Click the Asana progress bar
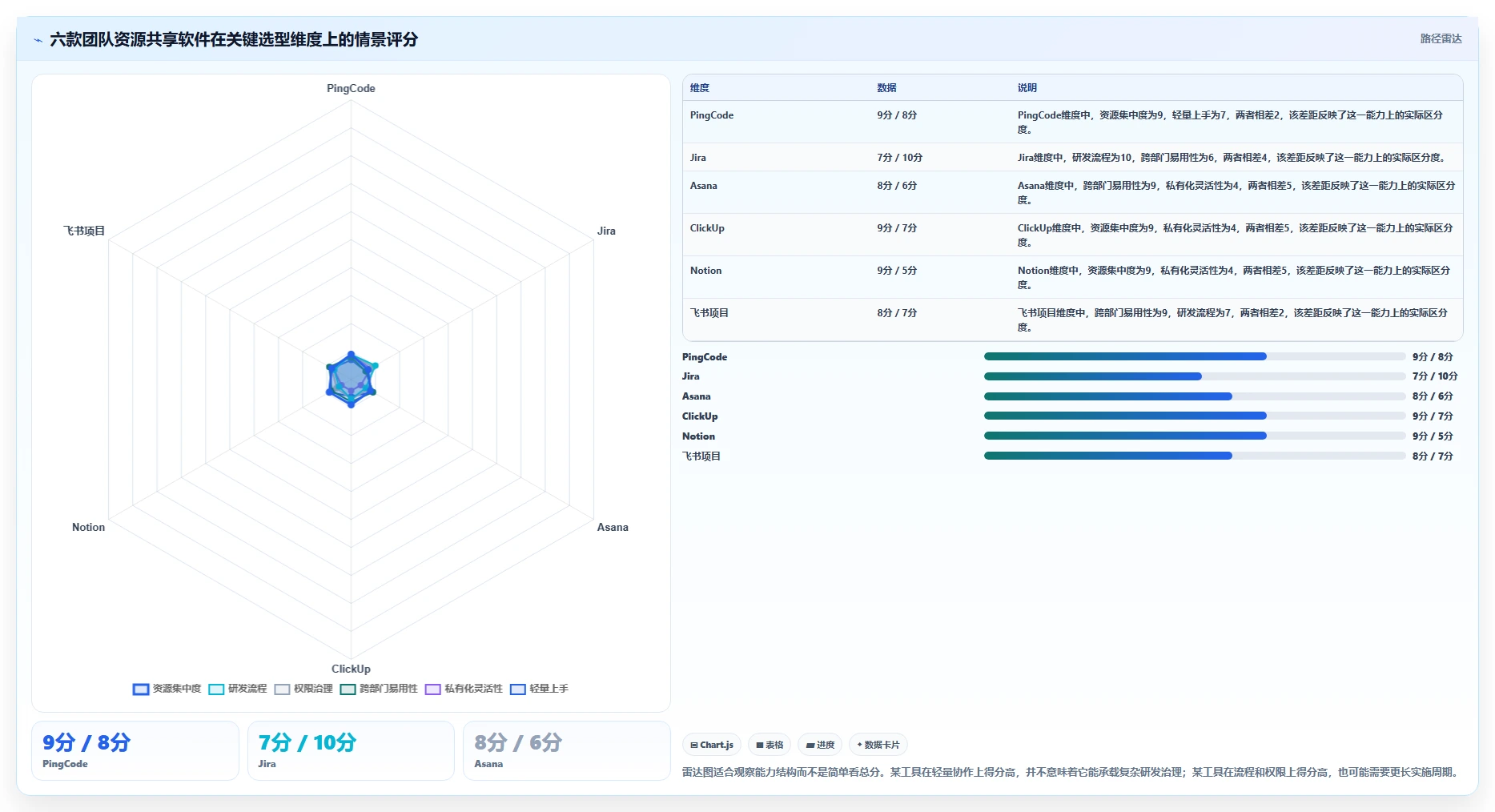The image size is (1495, 812). coord(1195,396)
